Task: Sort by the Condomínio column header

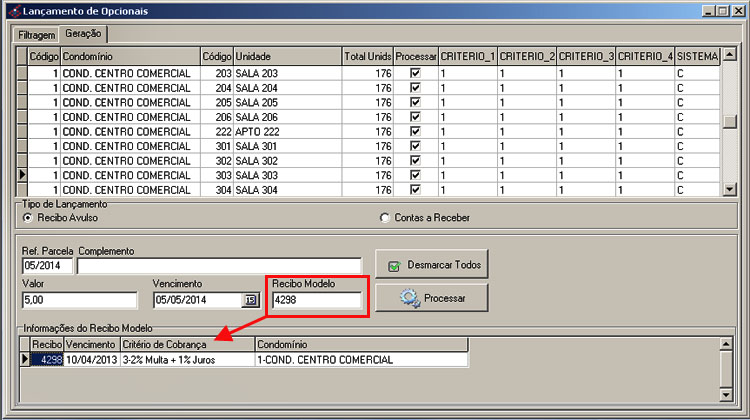Action: (x=129, y=57)
